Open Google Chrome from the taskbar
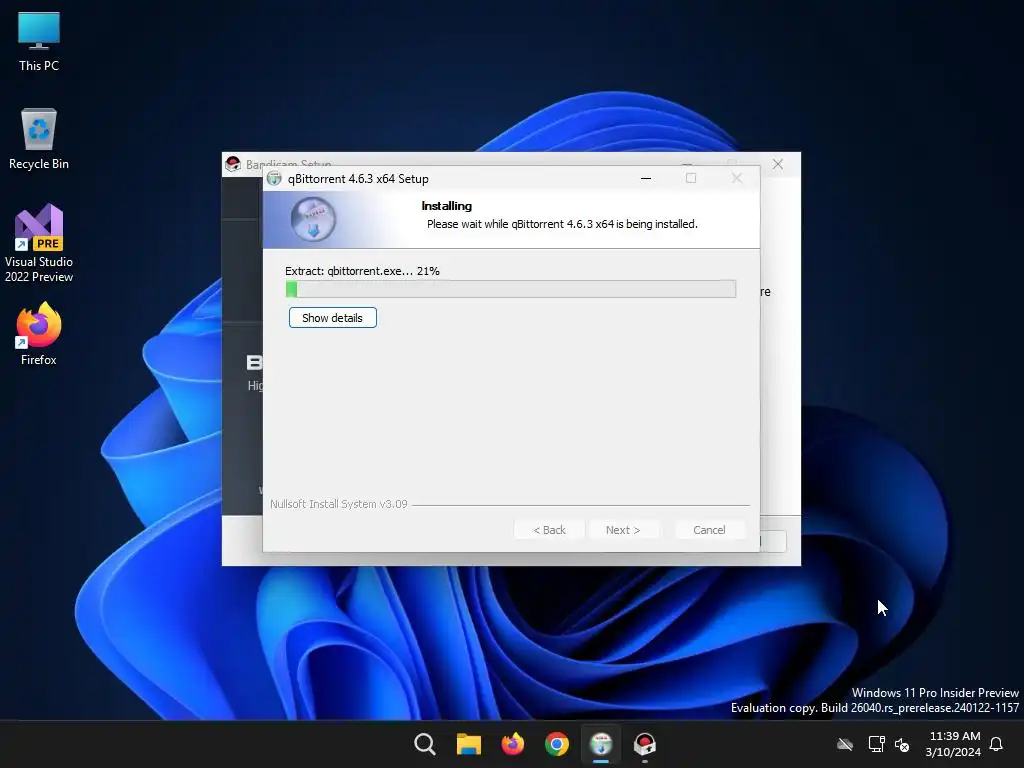The height and width of the screenshot is (768, 1024). click(x=556, y=744)
